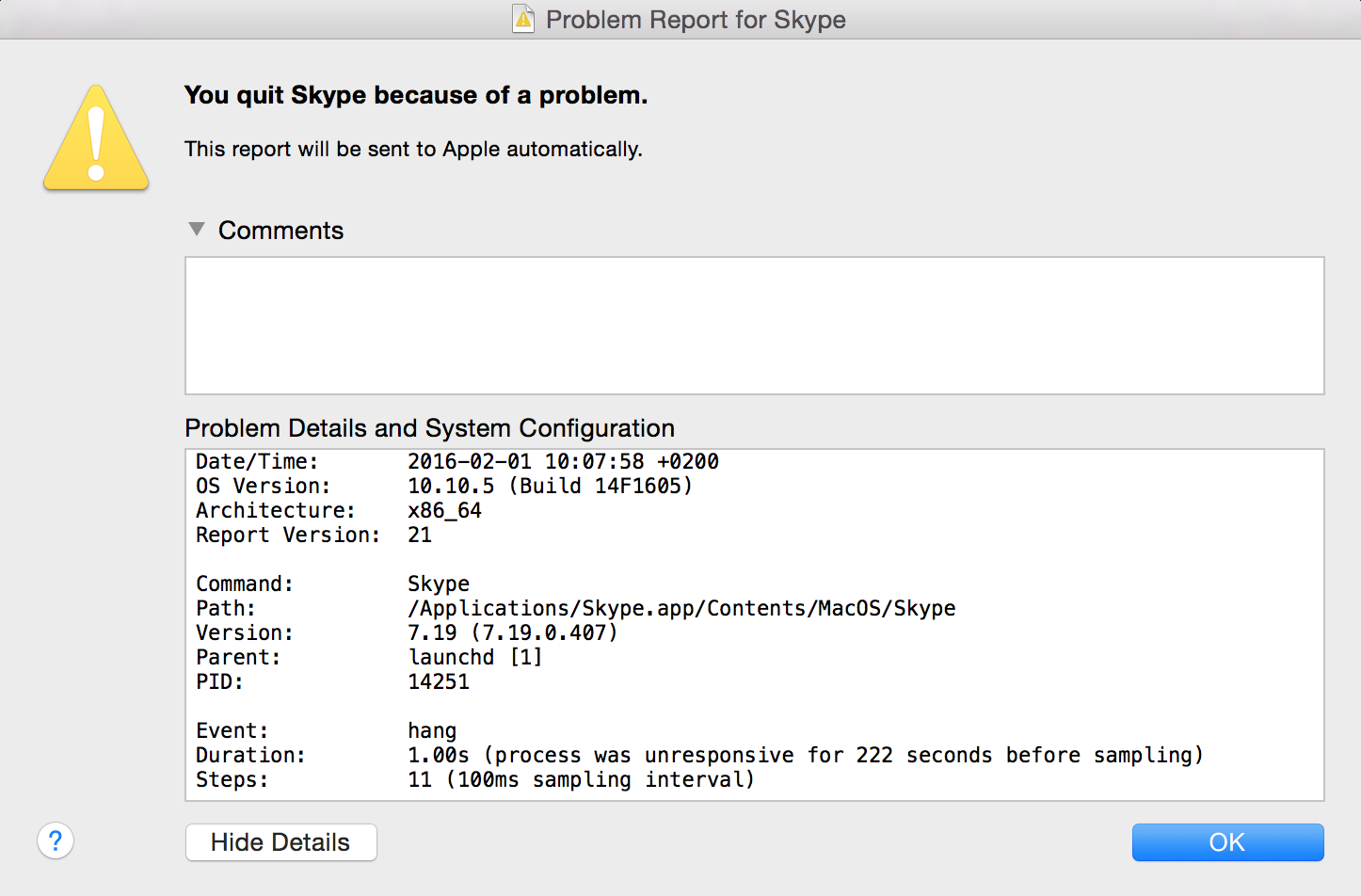Screen dimensions: 1361x896
Task: Click the 'PID:' field label
Action: coord(219,681)
